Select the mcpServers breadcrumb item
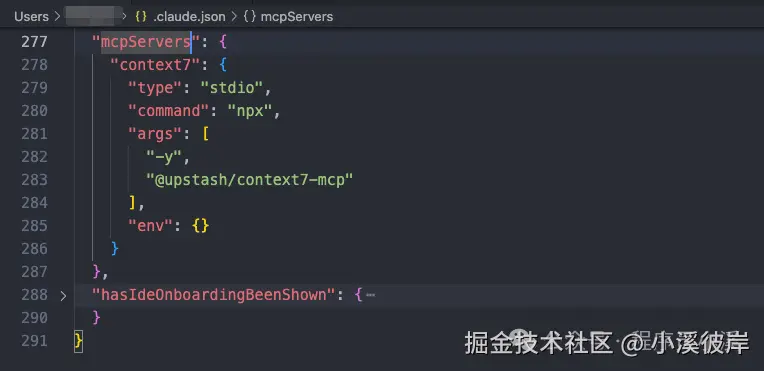 click(x=297, y=17)
